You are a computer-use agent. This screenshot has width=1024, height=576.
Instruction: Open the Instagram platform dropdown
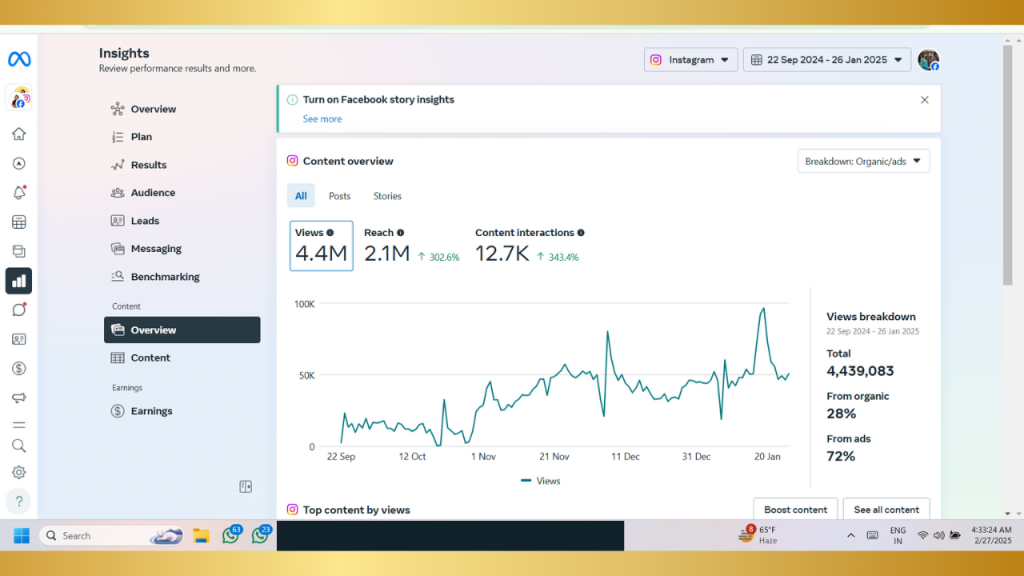(691, 60)
